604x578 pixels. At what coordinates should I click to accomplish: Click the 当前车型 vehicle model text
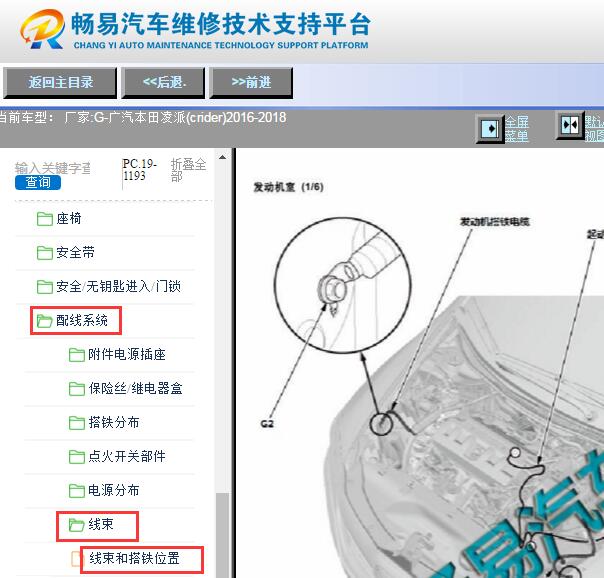pos(142,117)
